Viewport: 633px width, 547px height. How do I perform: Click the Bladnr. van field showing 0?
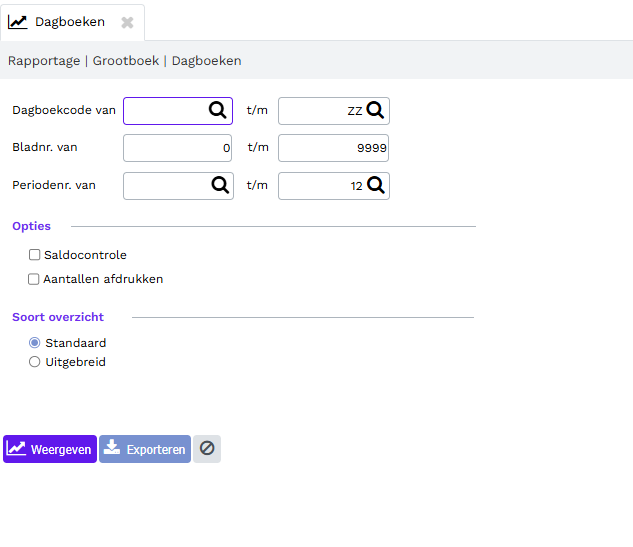178,148
